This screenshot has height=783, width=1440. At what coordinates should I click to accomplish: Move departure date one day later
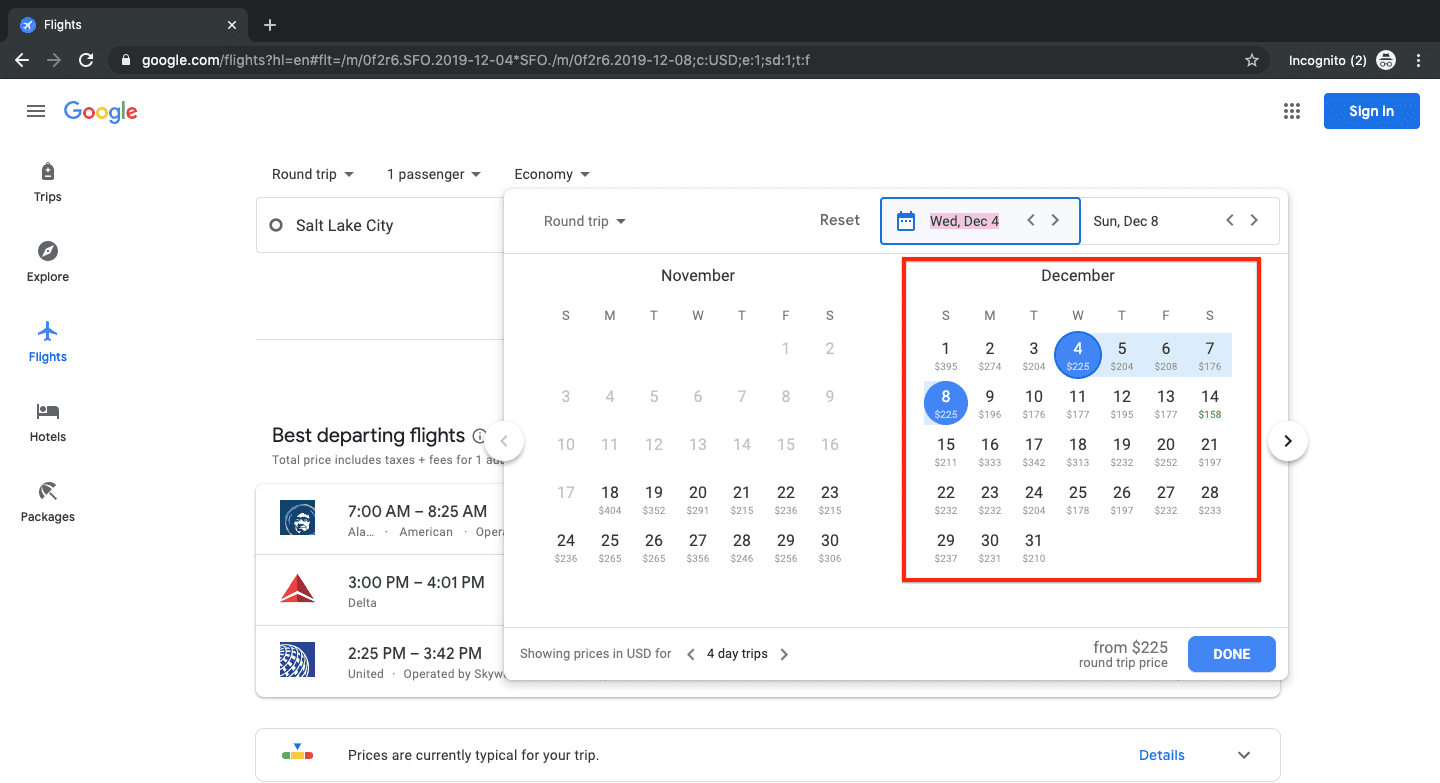[1055, 221]
